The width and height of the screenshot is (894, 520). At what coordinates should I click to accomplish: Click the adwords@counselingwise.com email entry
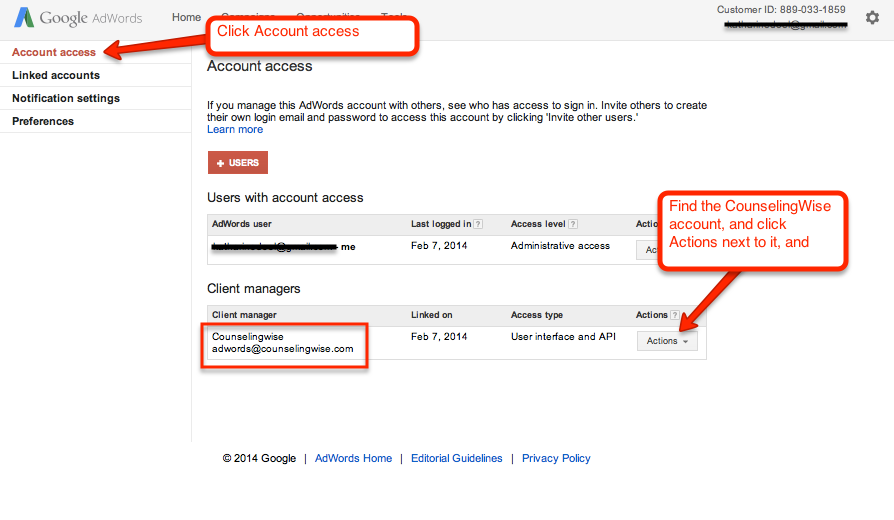click(x=283, y=349)
